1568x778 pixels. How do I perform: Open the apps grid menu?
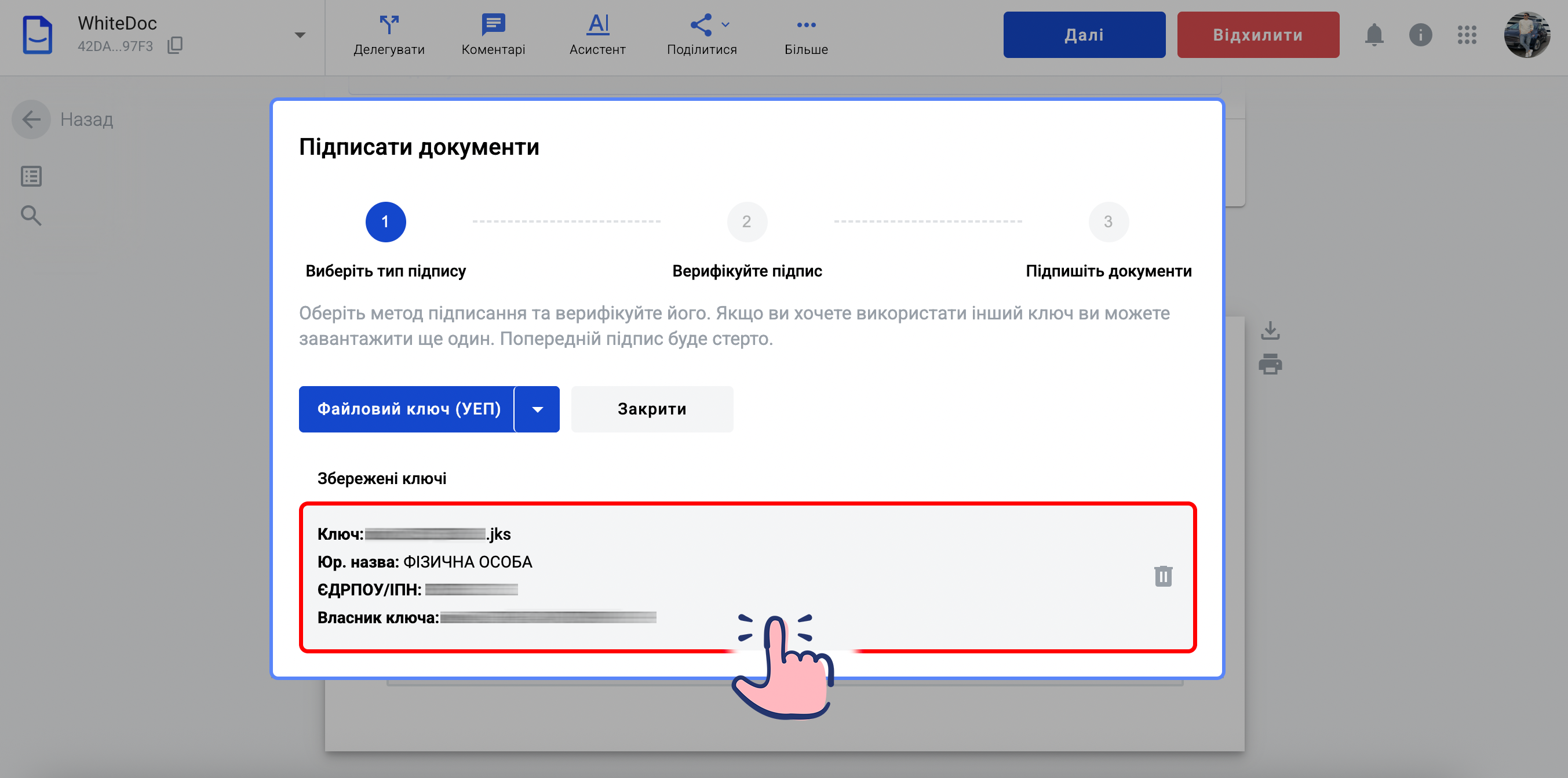(1467, 35)
